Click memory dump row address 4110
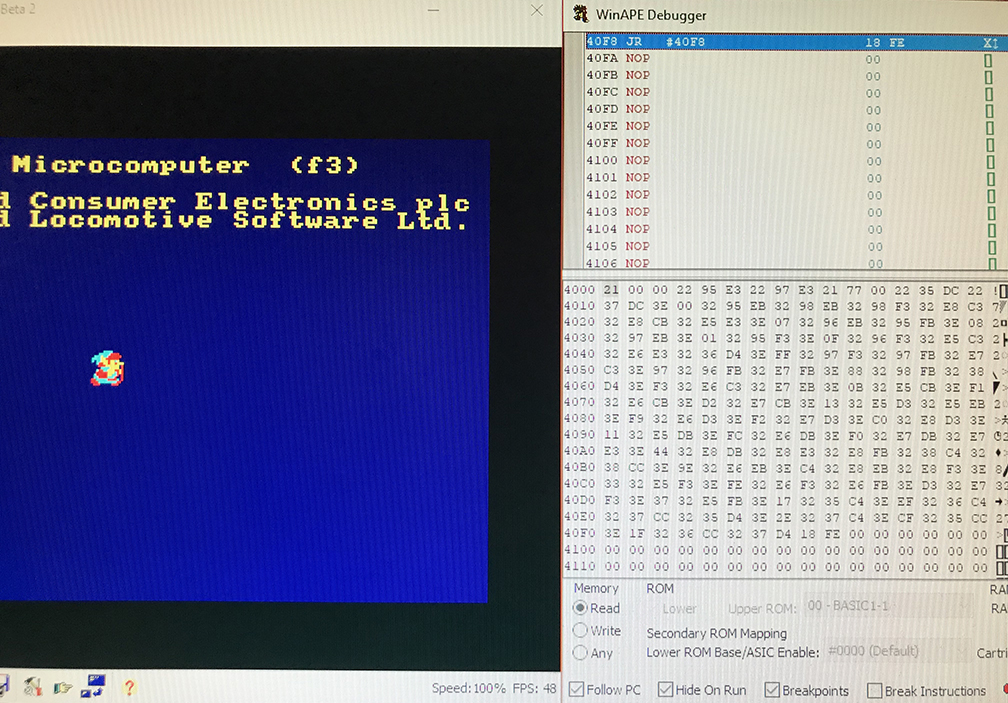Image resolution: width=1008 pixels, height=703 pixels. [579, 567]
